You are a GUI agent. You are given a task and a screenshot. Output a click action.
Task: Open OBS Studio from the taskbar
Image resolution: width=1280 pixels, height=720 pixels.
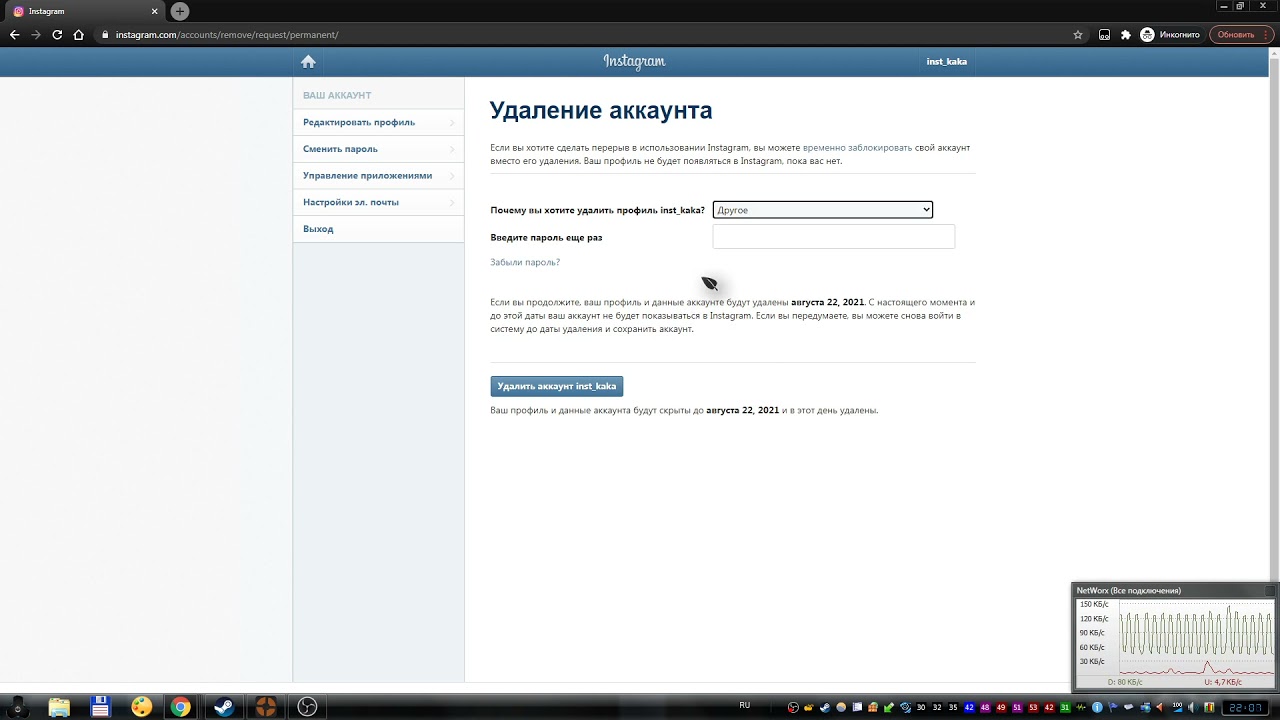307,707
